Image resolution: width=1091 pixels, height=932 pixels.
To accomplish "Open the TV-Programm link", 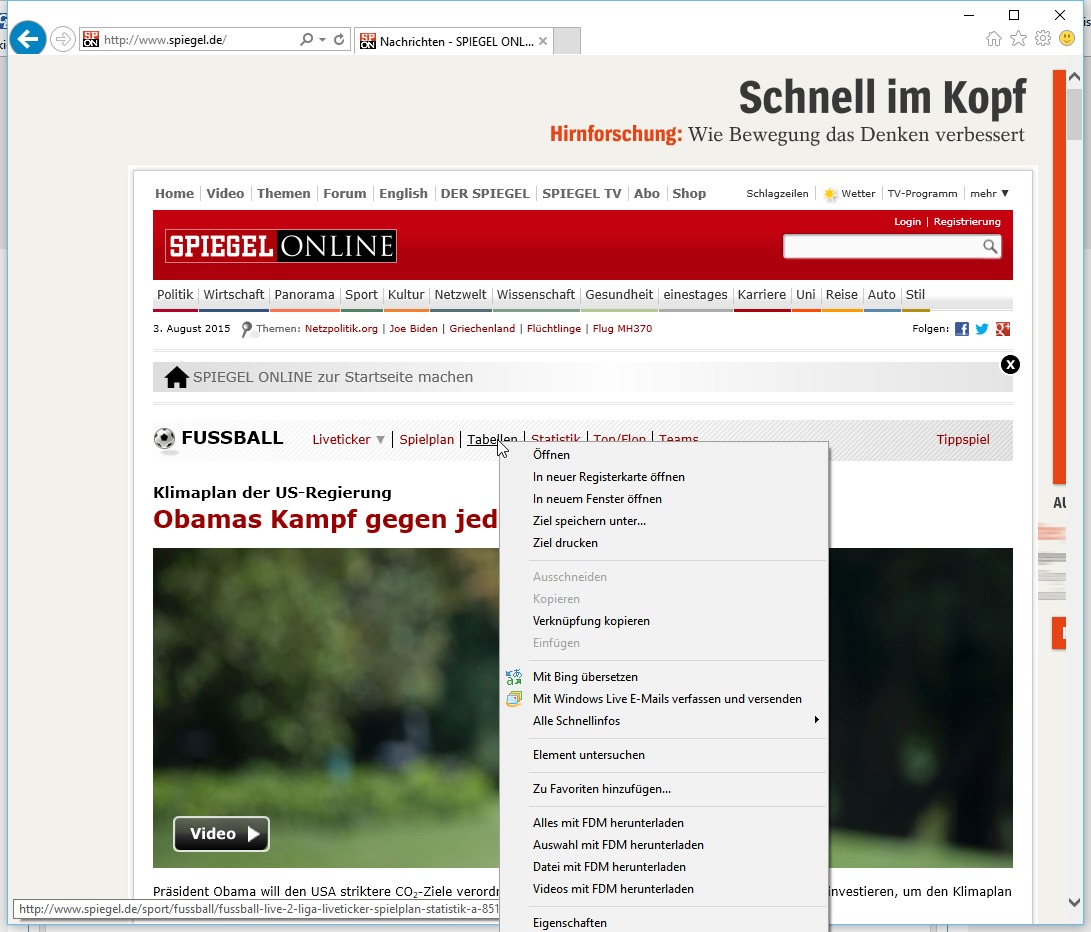I will point(923,193).
